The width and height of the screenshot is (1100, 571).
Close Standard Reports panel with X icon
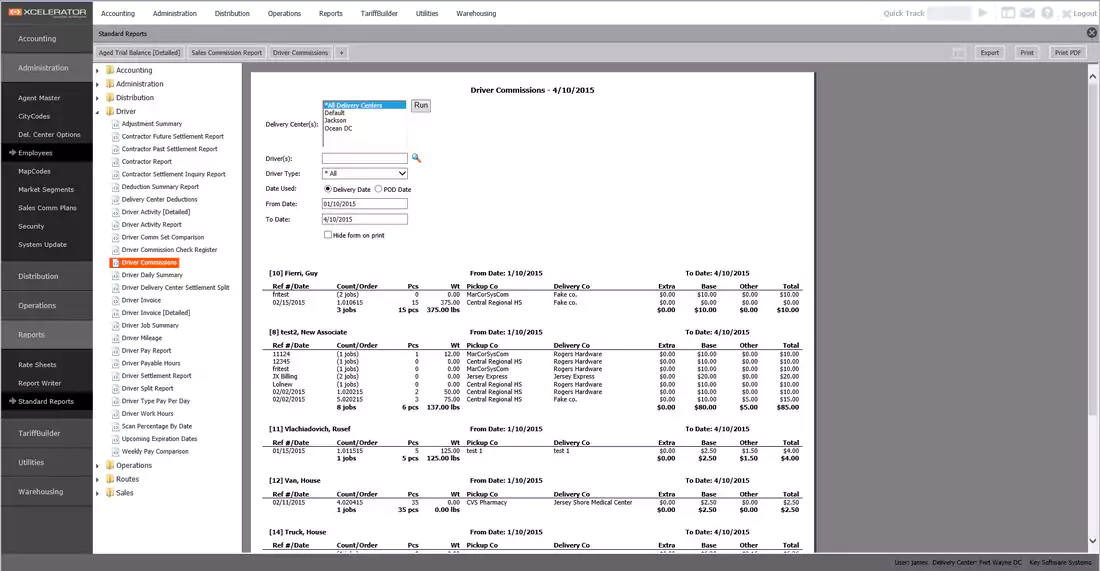1091,33
